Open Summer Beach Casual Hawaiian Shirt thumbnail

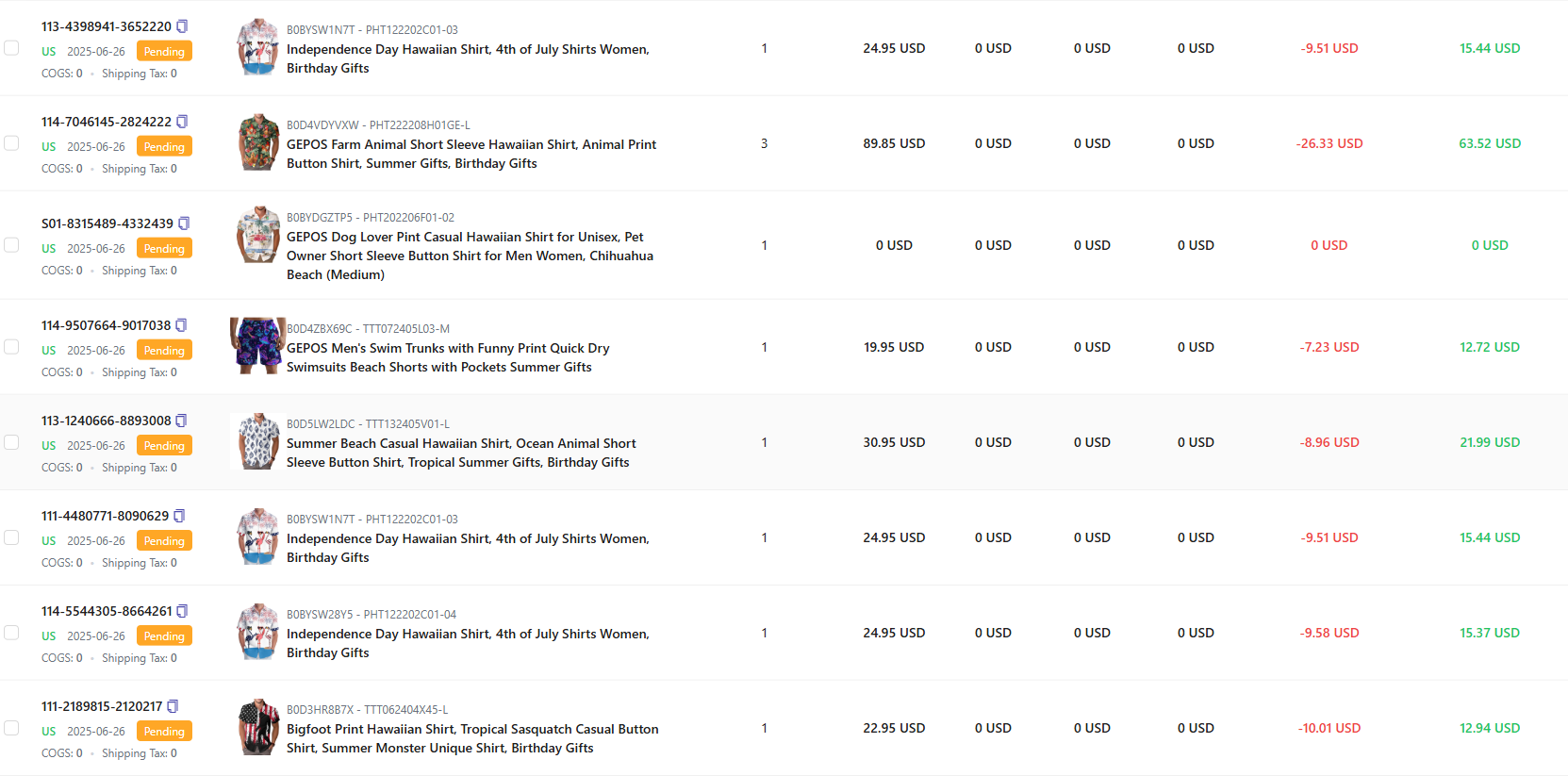click(257, 440)
